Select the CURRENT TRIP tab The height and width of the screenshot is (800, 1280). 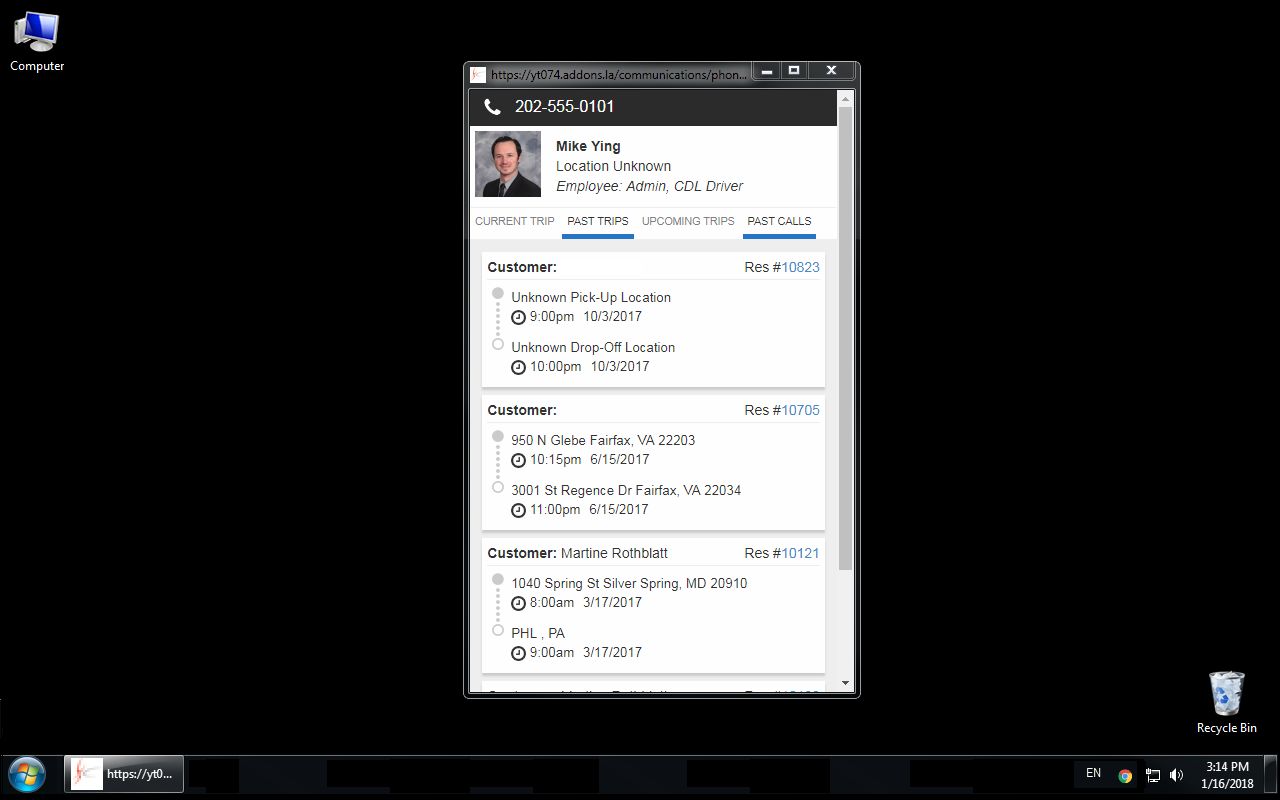point(515,221)
